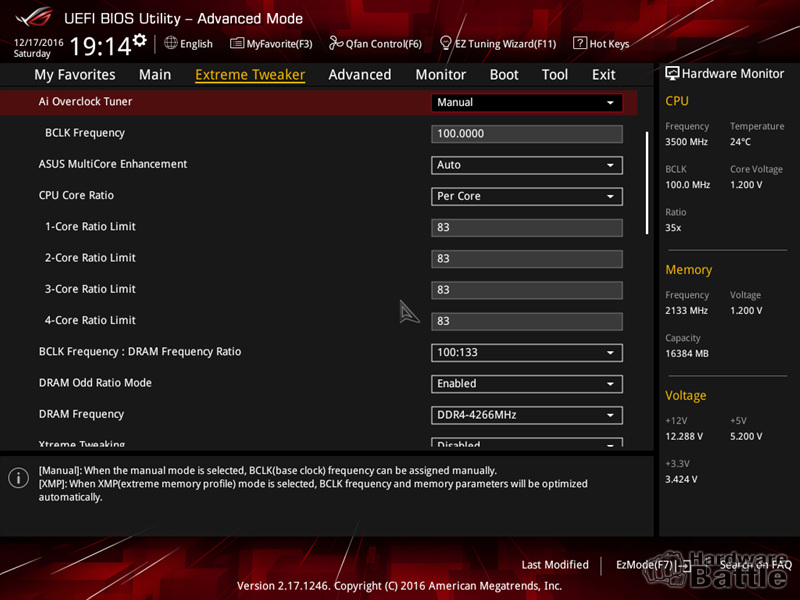Switch to the Main tab
Viewport: 800px width, 600px height.
point(155,74)
